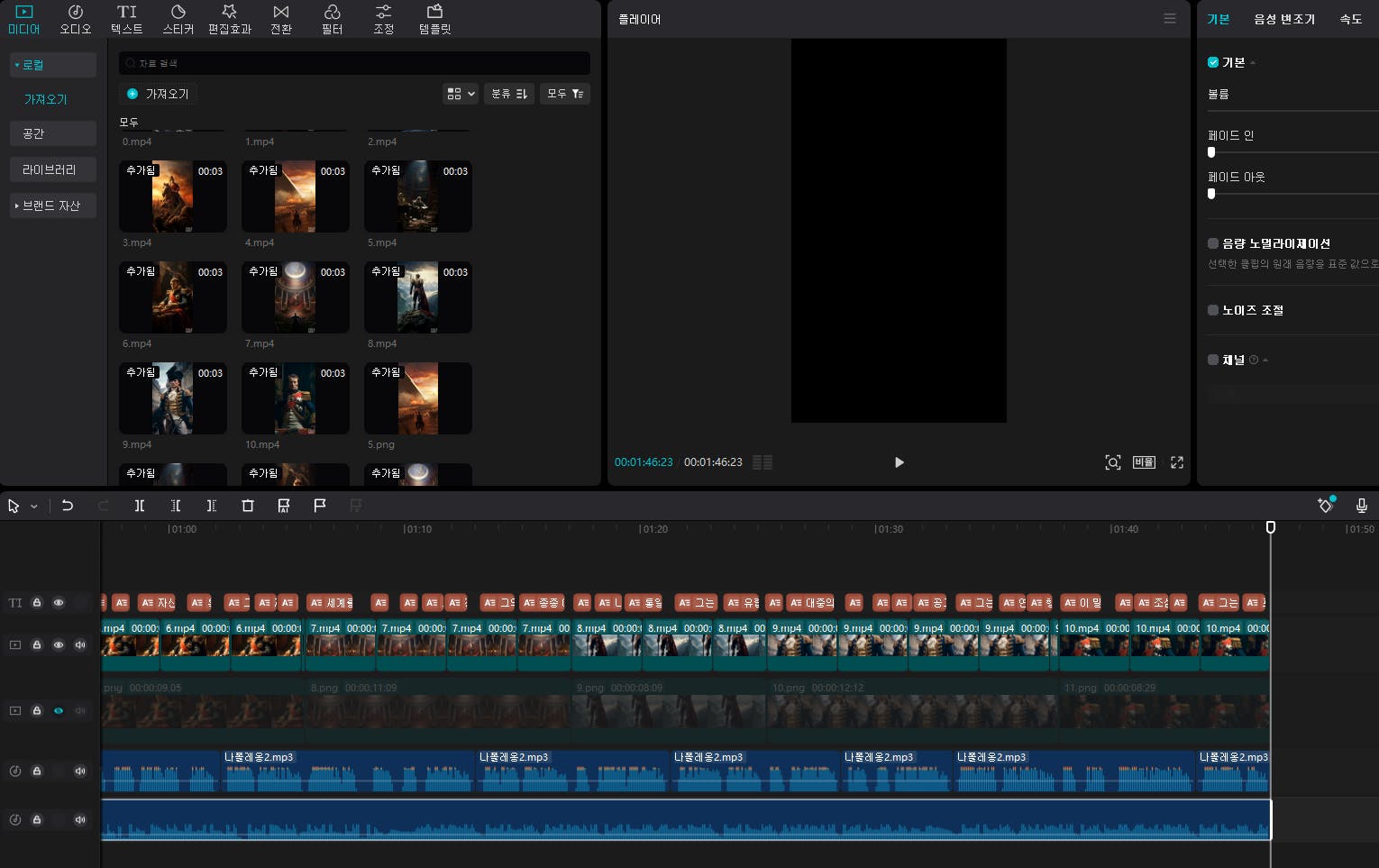Click the 페이드 인 slider handle
Image resolution: width=1379 pixels, height=868 pixels.
1211,152
